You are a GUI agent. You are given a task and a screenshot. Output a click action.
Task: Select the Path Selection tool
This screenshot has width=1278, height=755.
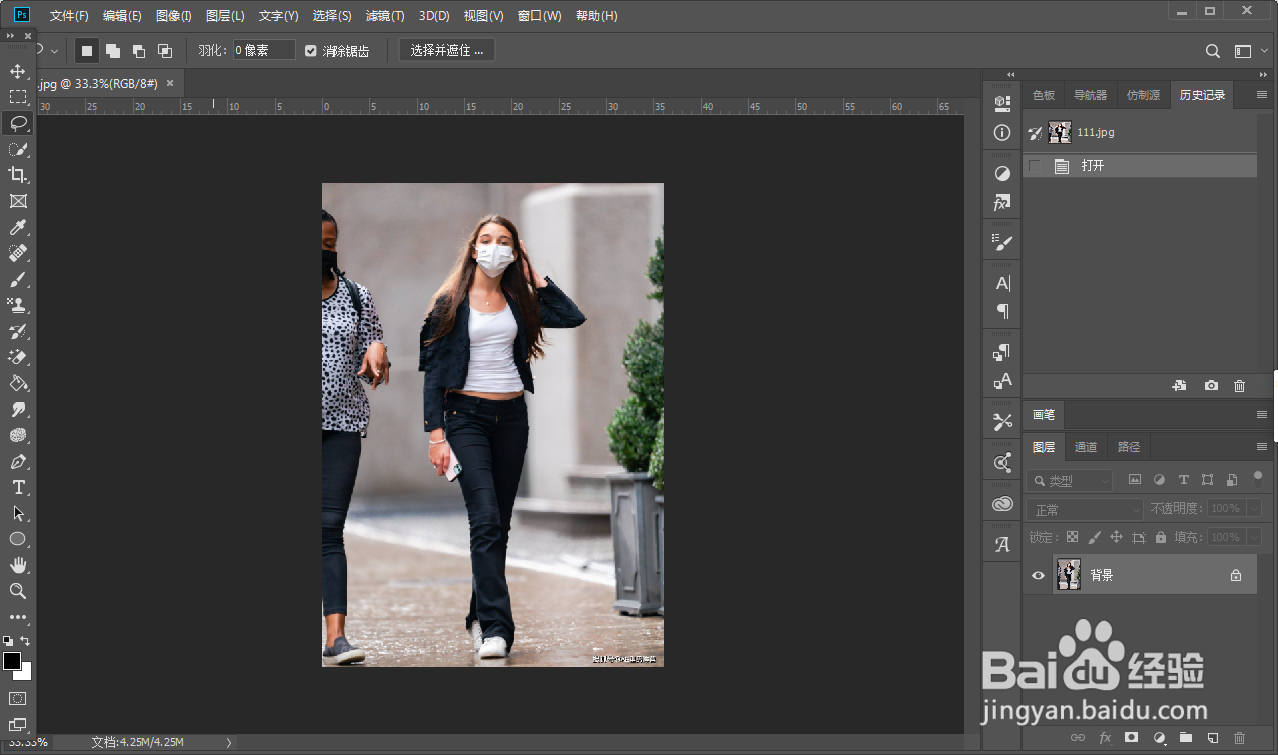pyautogui.click(x=18, y=513)
